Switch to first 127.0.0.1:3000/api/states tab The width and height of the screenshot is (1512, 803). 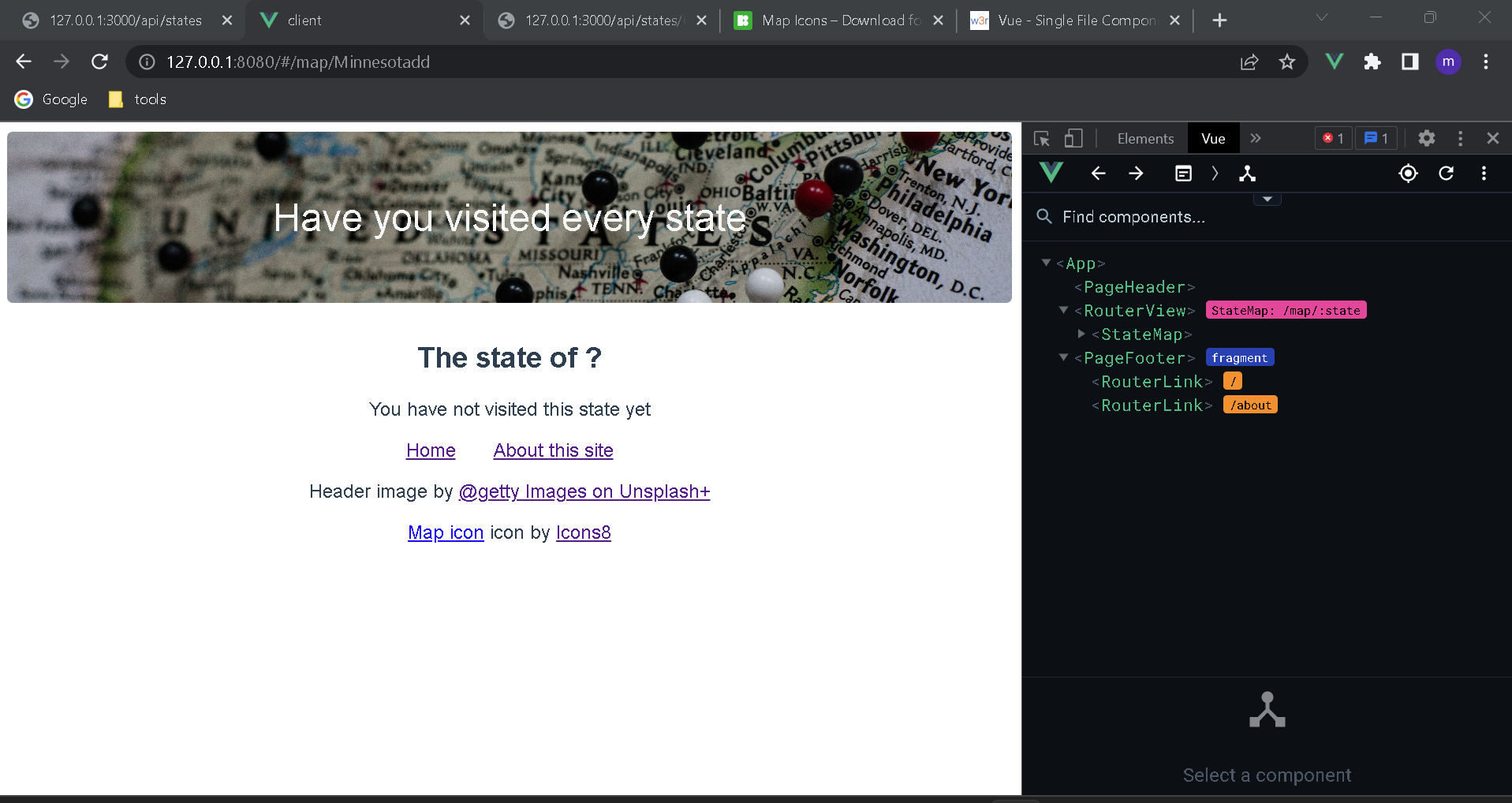(x=125, y=21)
